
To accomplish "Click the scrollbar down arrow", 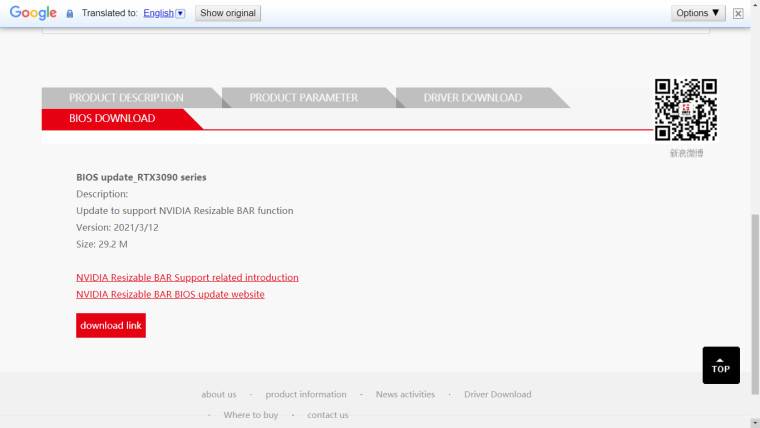I will point(755,423).
